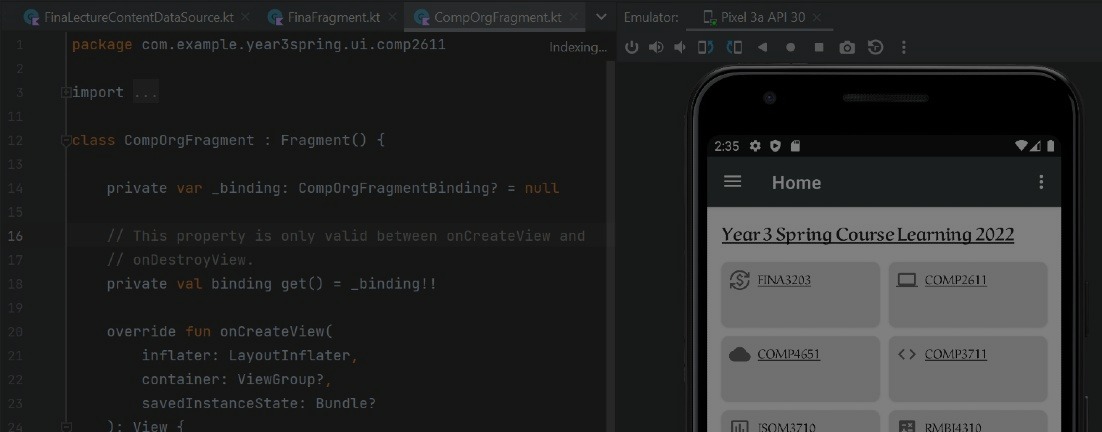Click the emulator Rotate Left icon
This screenshot has height=432, width=1102.
pyautogui.click(x=734, y=47)
